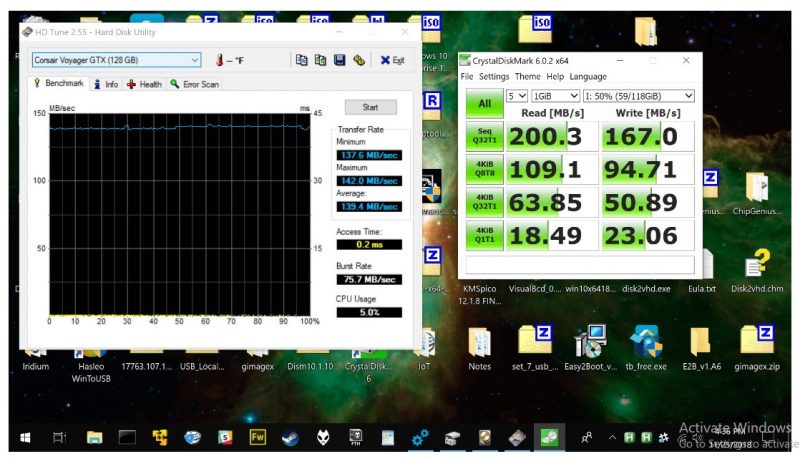
Task: Click the 4KiB Q8T8 read value 109.1
Action: click(551, 169)
